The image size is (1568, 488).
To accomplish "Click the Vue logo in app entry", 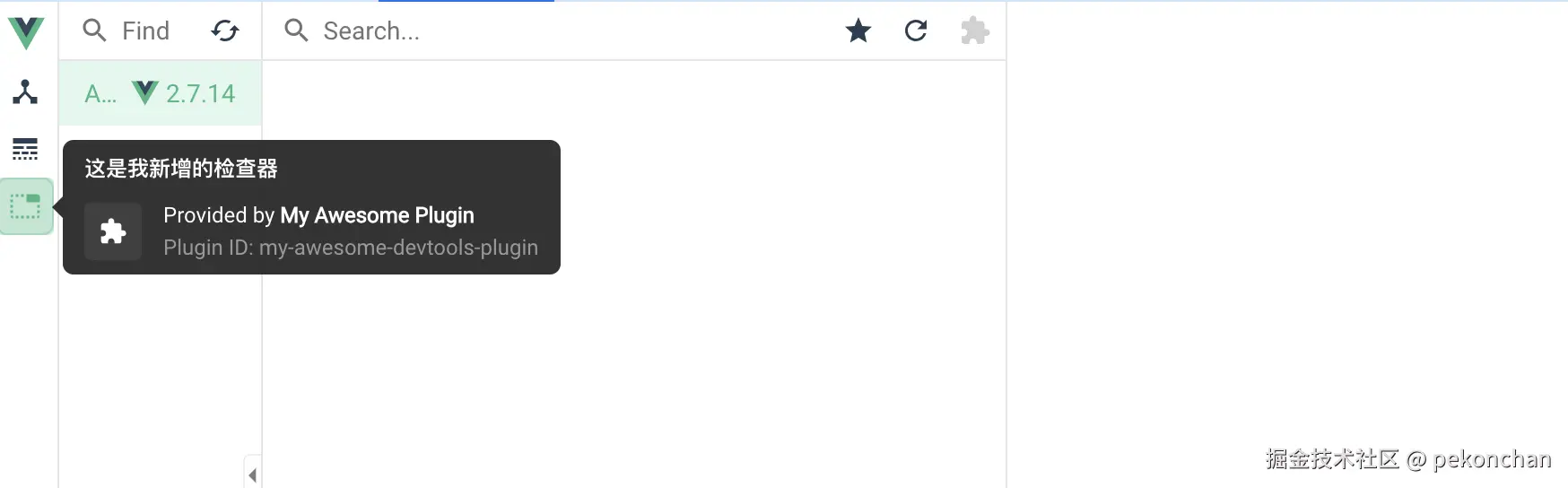I will coord(145,92).
